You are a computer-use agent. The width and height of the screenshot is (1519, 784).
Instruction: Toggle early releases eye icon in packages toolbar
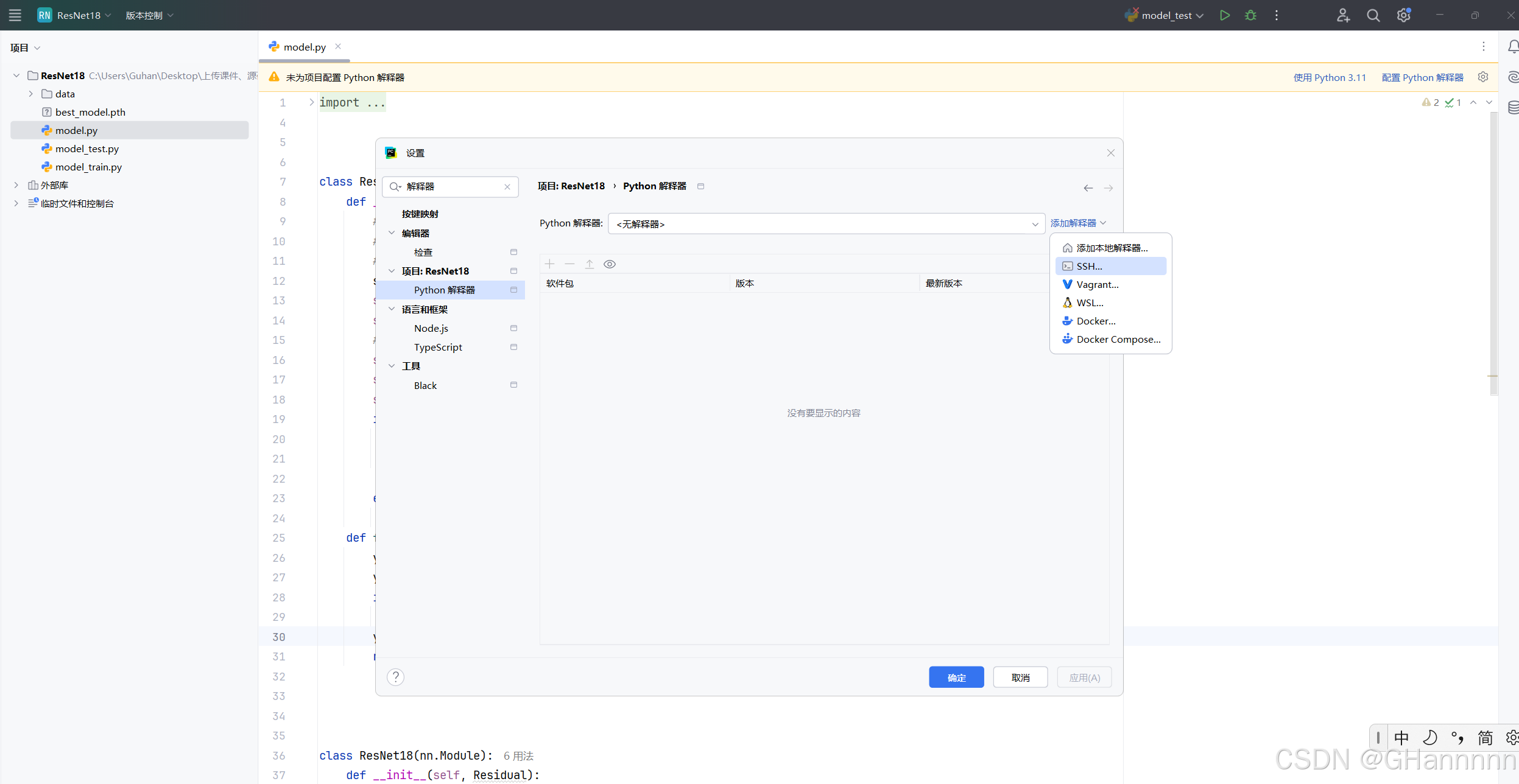[608, 264]
